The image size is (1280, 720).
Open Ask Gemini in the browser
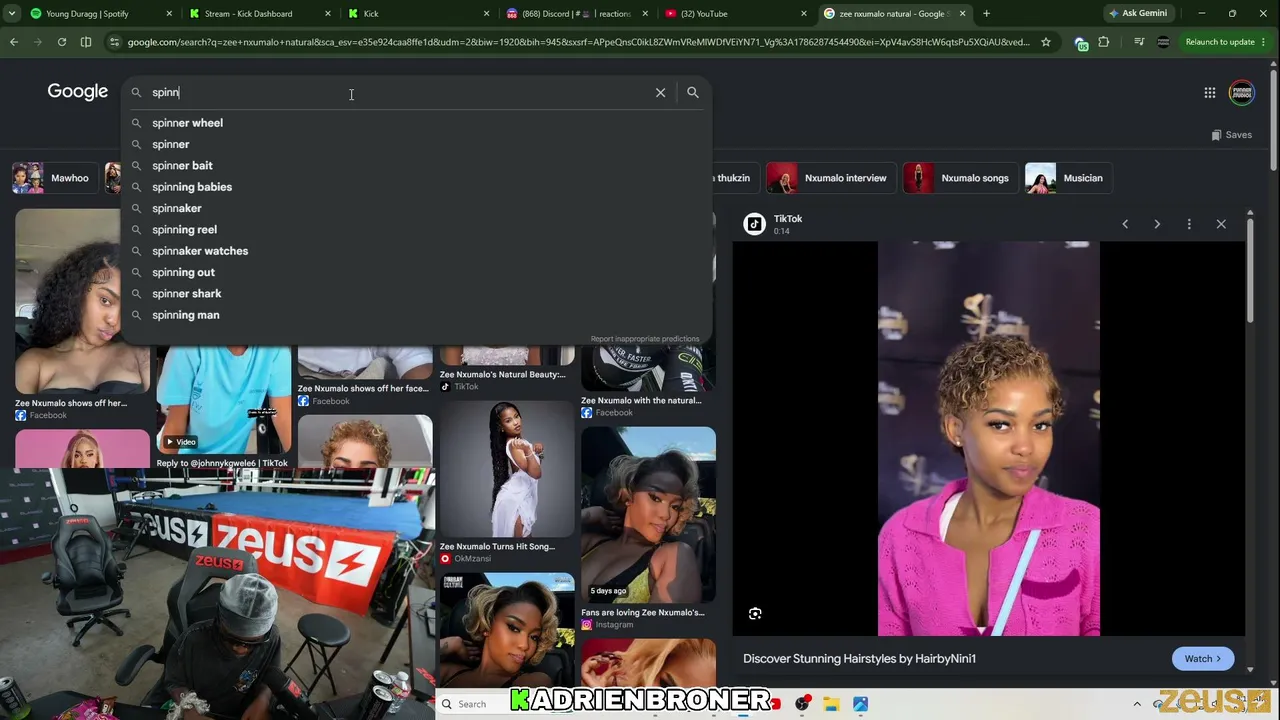coord(1138,14)
